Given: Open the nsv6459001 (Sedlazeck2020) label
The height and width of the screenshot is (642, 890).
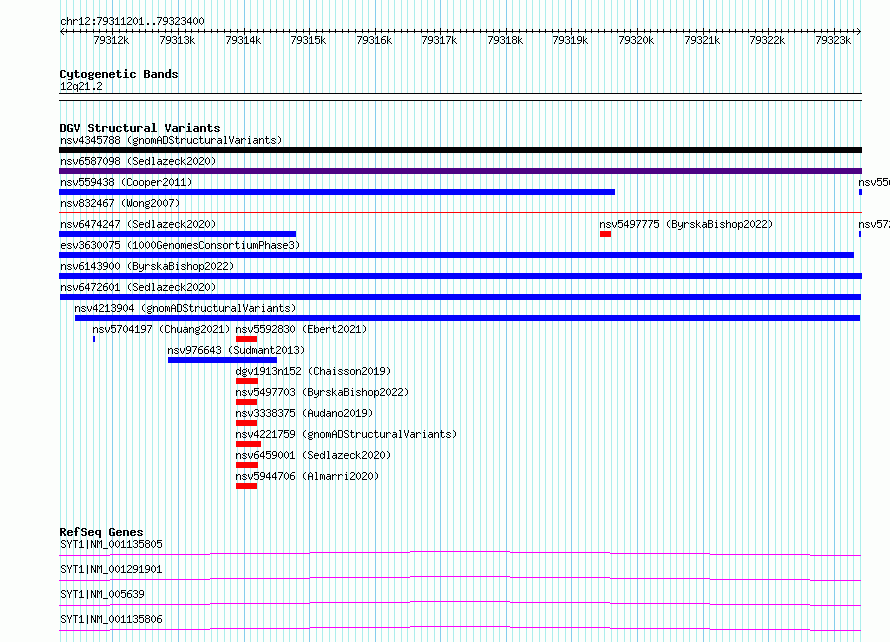Looking at the screenshot, I should click(x=313, y=455).
